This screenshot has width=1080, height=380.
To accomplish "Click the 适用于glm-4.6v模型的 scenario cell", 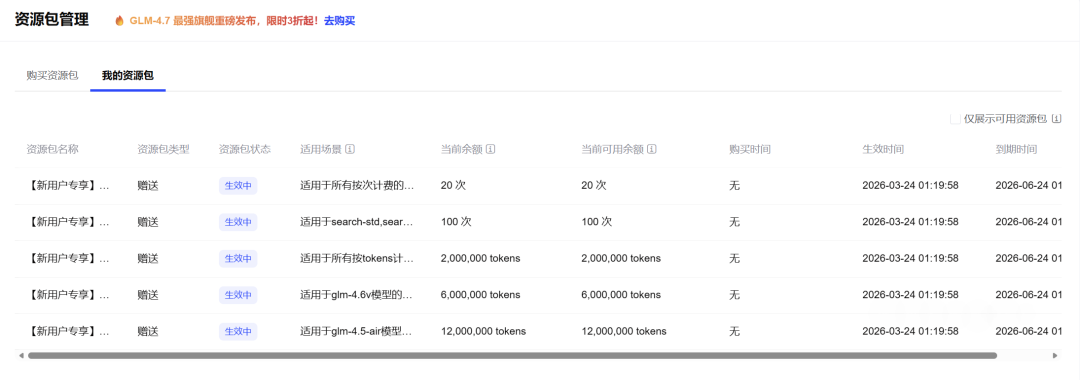I will (x=357, y=295).
